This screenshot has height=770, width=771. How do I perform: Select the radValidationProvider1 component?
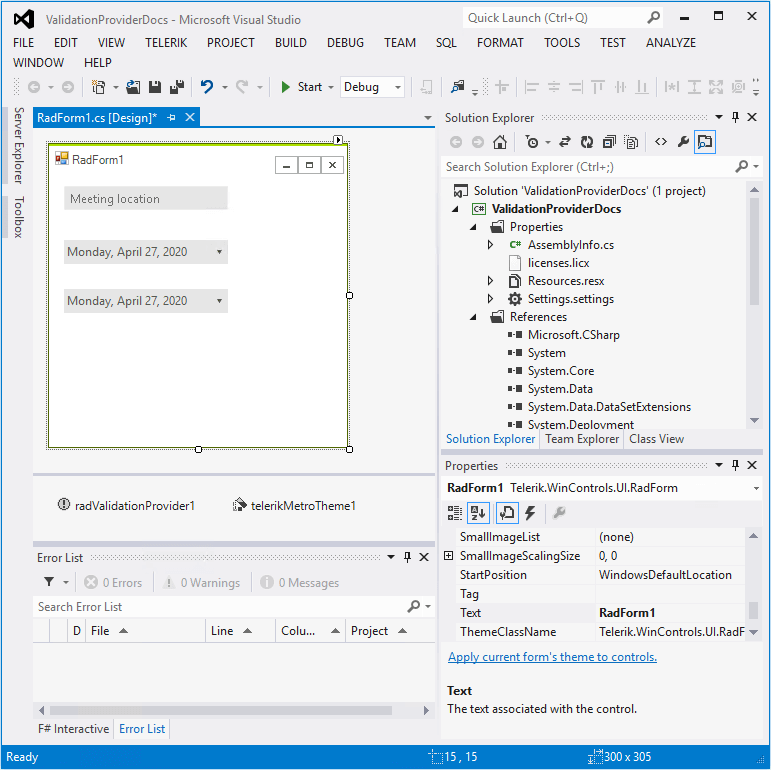coord(126,506)
